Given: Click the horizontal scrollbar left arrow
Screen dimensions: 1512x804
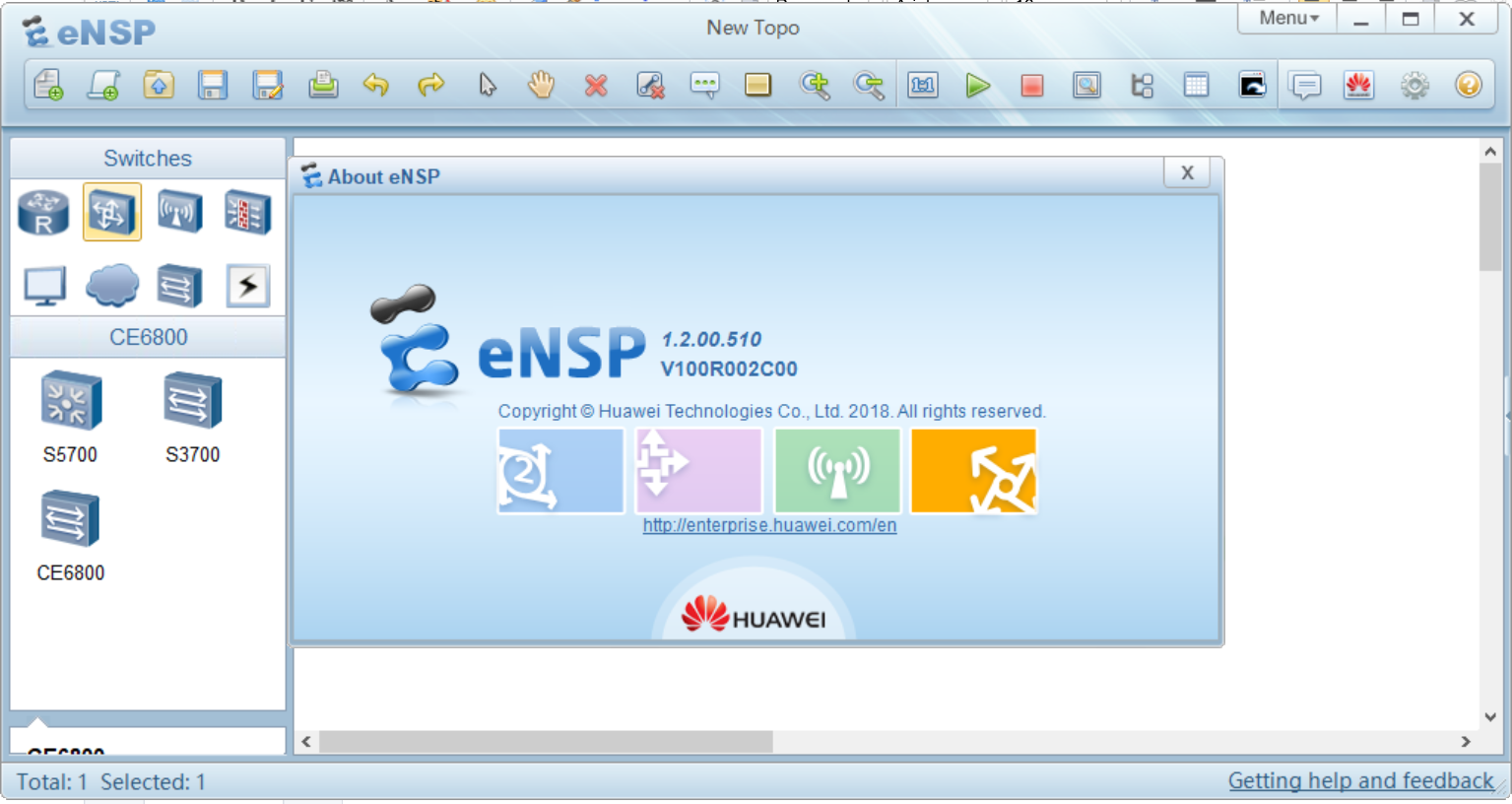Looking at the screenshot, I should pos(306,742).
